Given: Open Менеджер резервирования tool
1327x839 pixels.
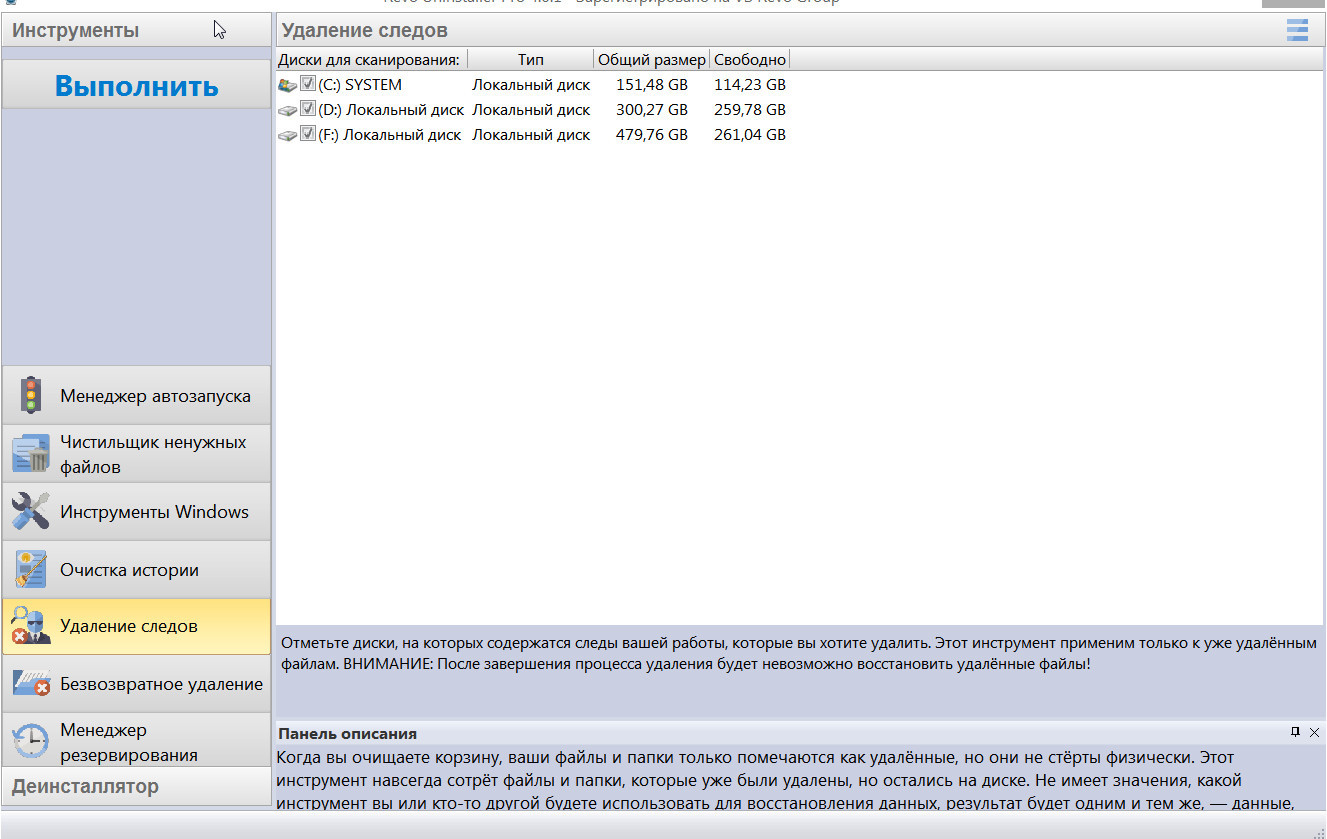Looking at the screenshot, I should coord(136,741).
